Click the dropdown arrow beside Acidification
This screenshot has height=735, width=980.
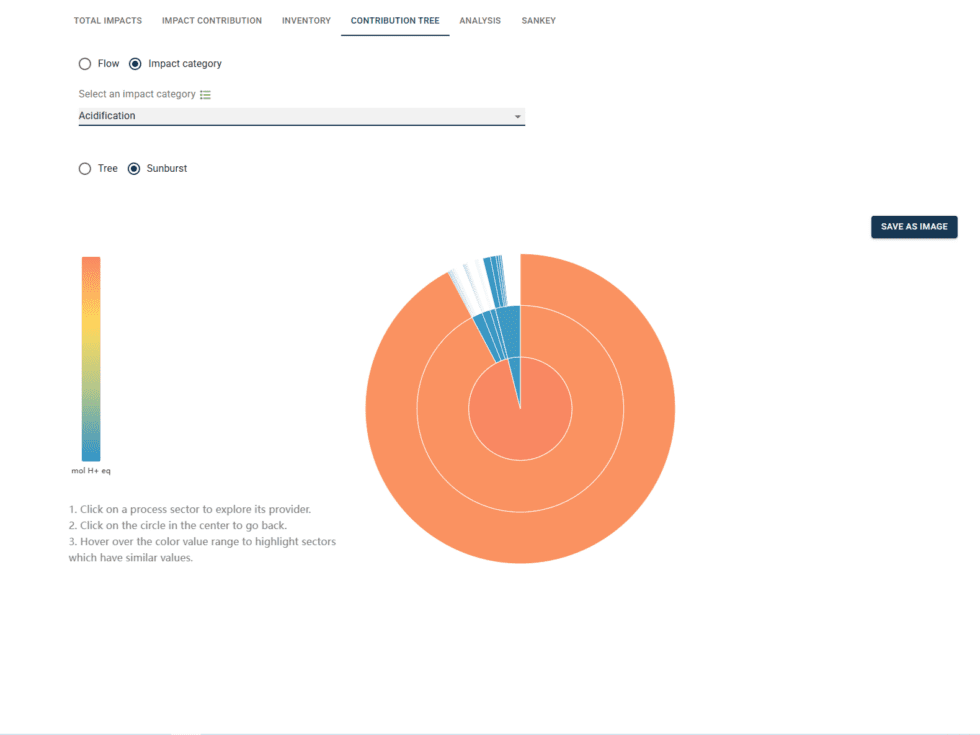pos(517,117)
